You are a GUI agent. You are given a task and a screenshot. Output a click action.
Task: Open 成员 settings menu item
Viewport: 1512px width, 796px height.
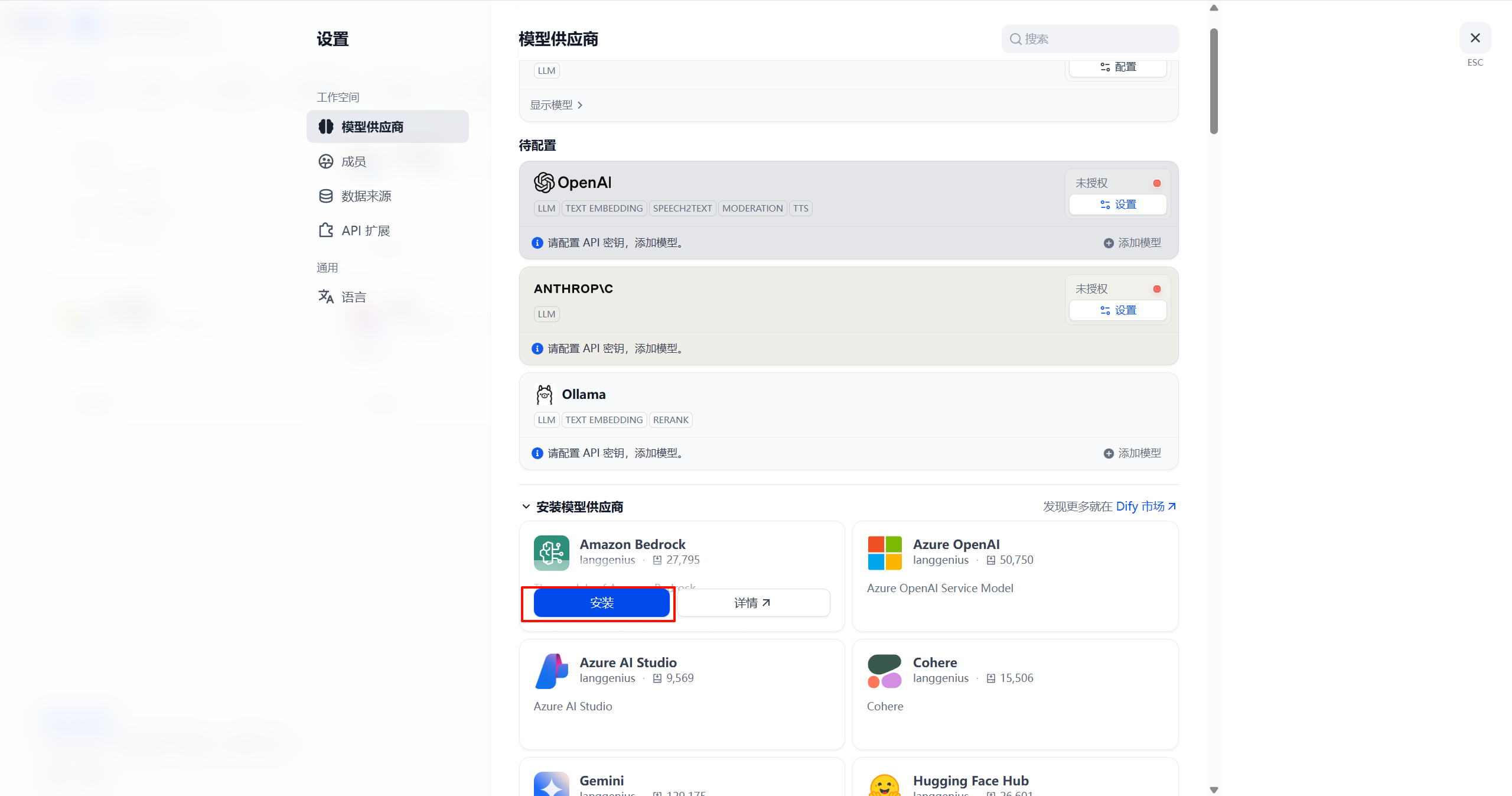click(x=353, y=161)
